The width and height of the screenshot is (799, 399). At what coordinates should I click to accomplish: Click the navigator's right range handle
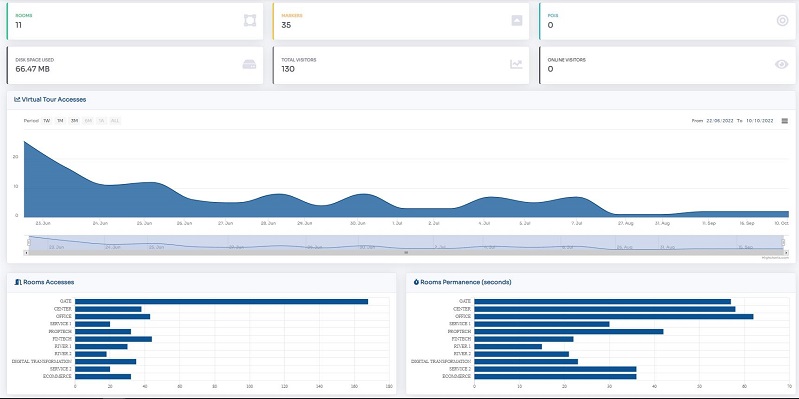pyautogui.click(x=783, y=242)
